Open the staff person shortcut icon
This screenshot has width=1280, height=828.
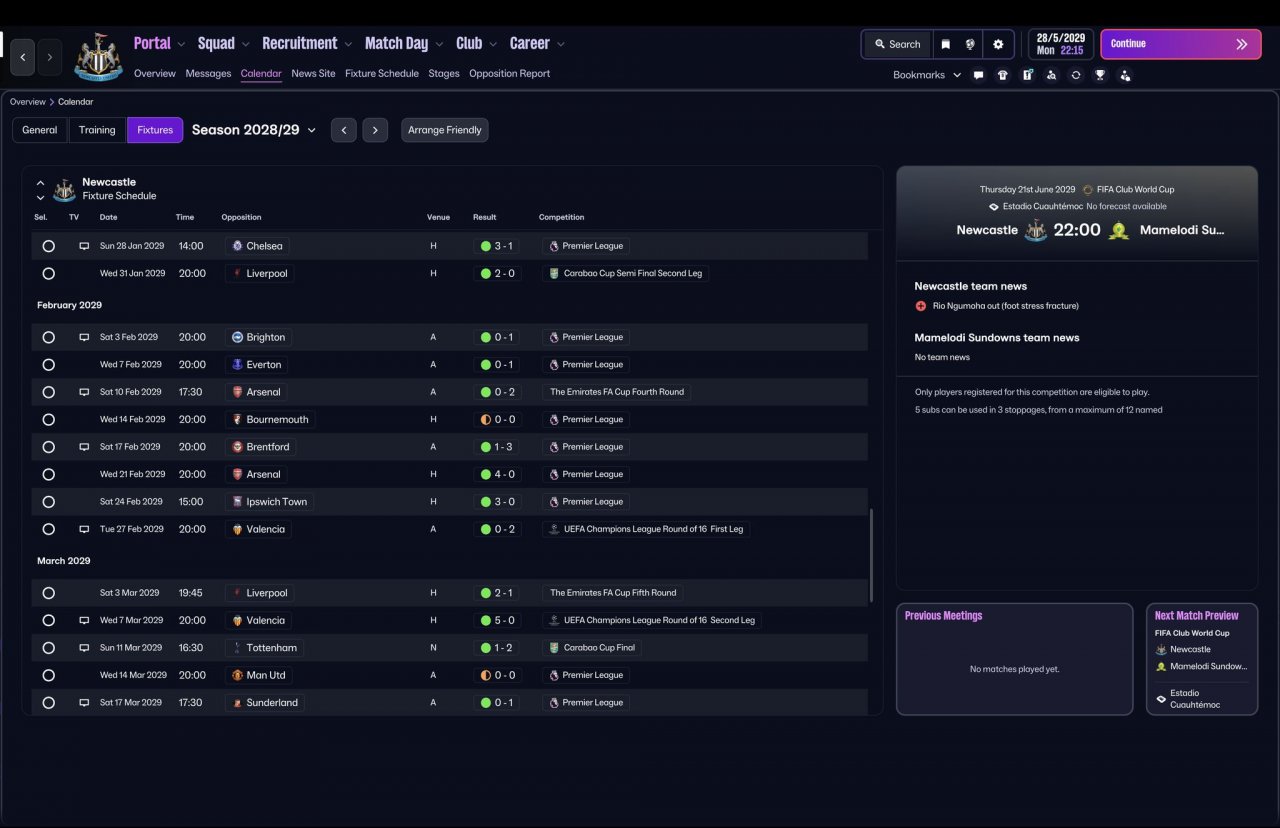point(1125,75)
